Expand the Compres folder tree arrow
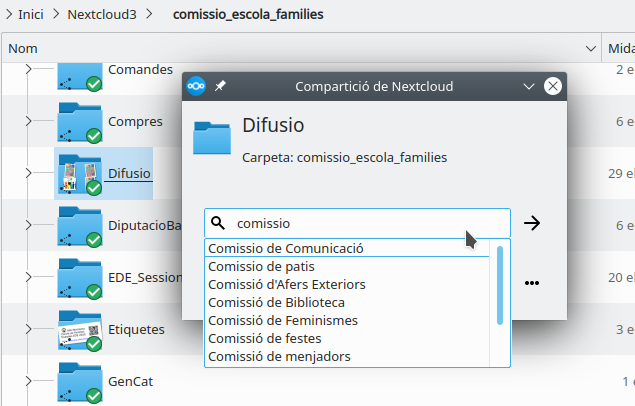The height and width of the screenshot is (406, 635). (29, 121)
